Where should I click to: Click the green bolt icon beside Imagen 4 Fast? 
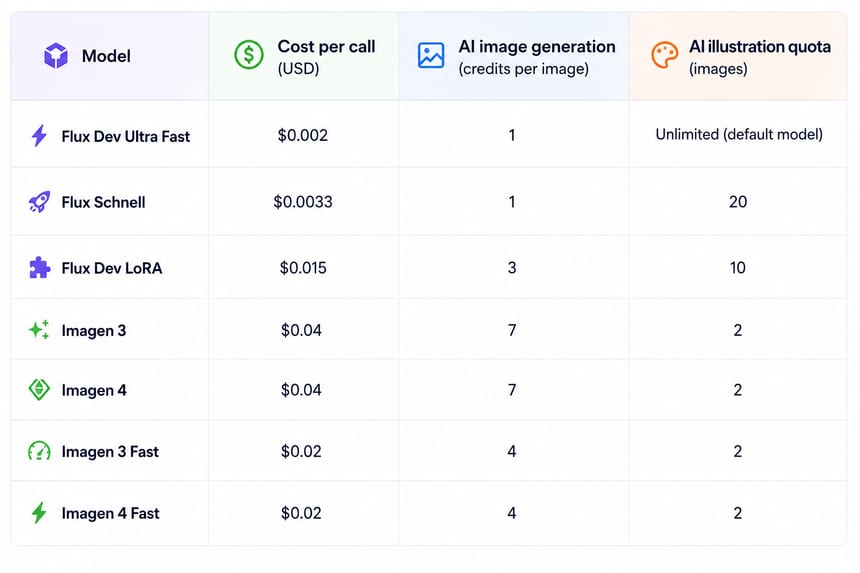(39, 513)
